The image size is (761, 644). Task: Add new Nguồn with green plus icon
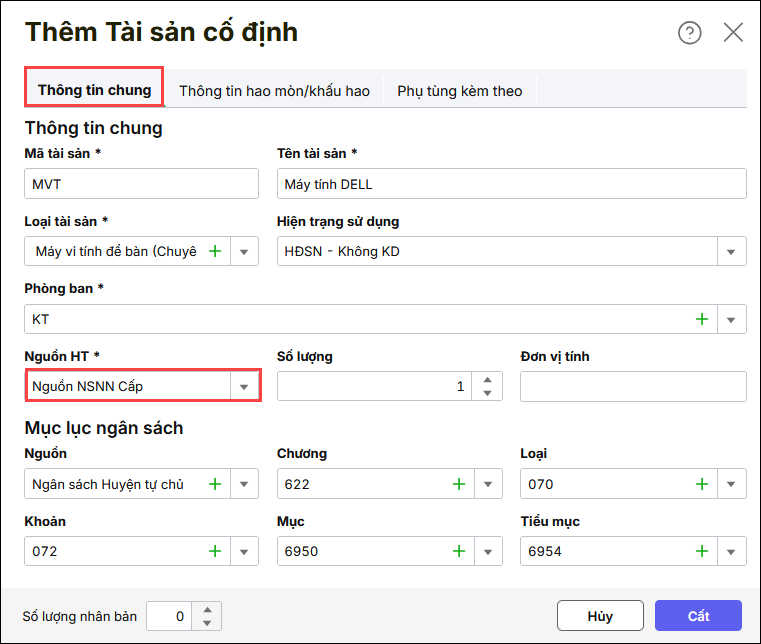point(215,484)
